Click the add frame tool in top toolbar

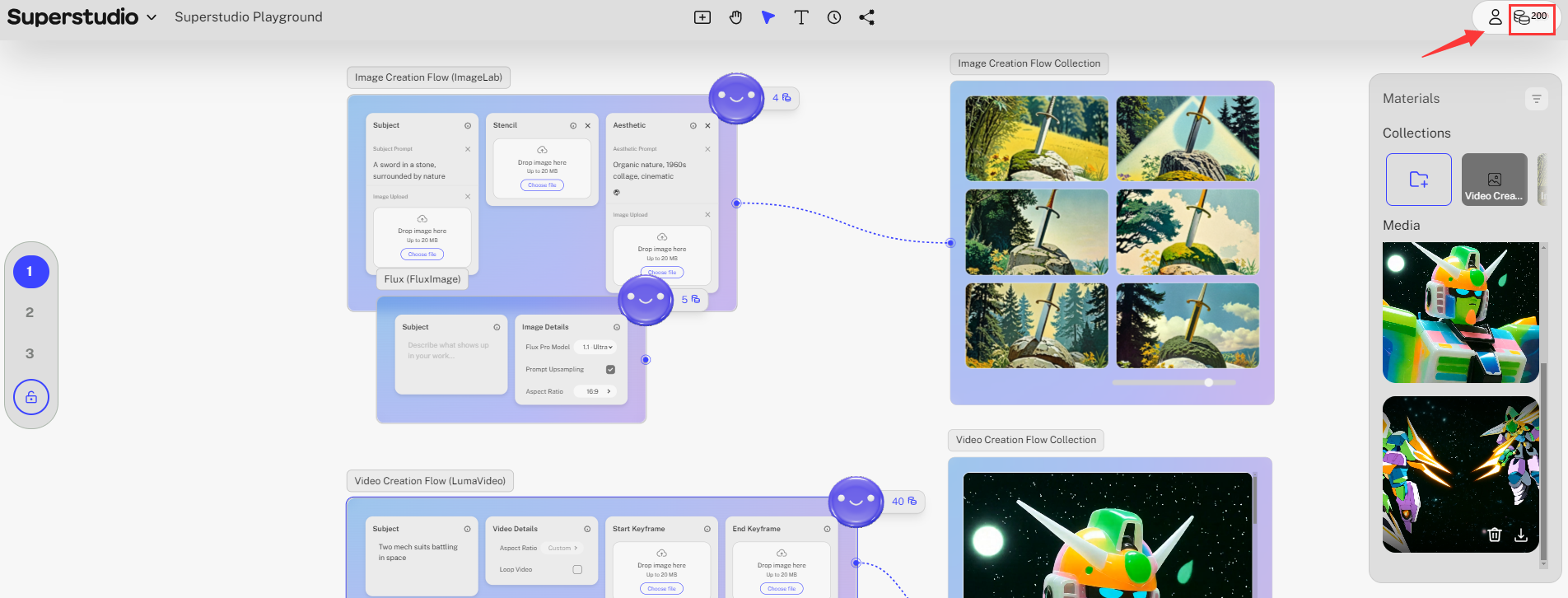point(702,17)
